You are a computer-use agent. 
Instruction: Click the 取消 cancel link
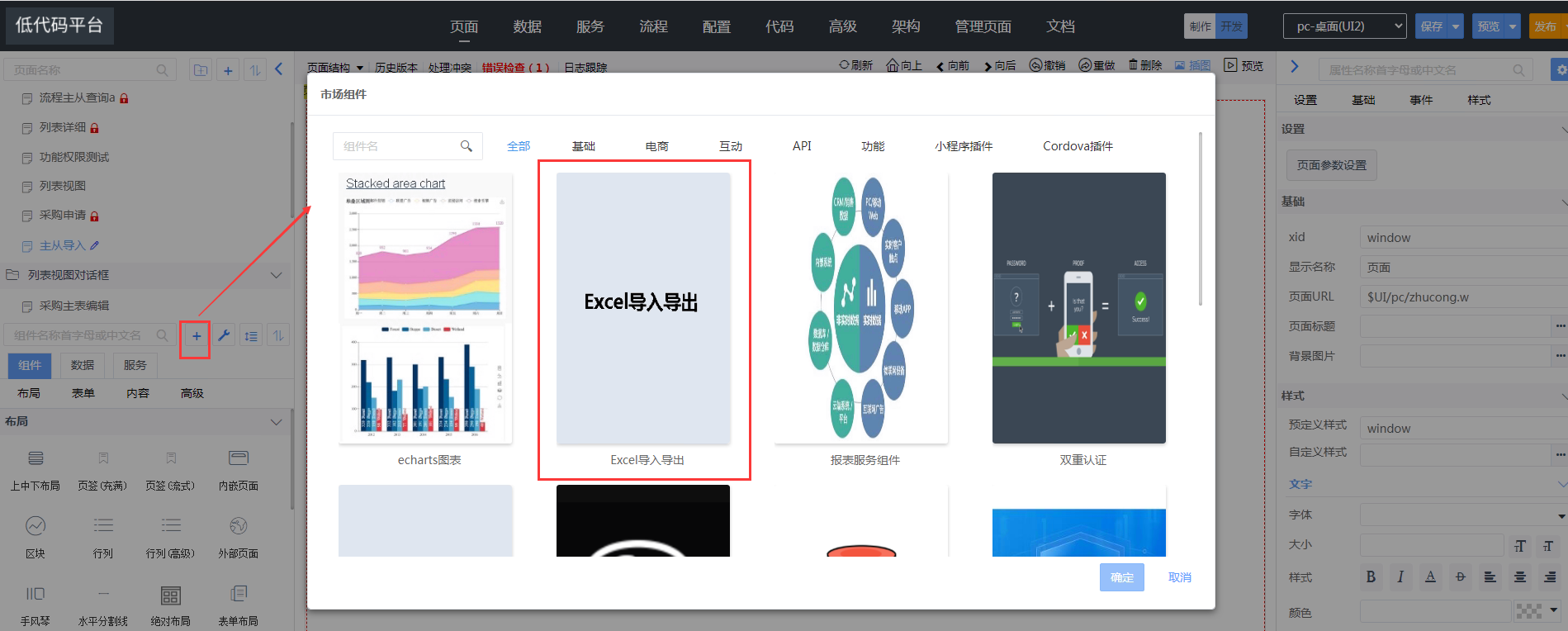1180,577
